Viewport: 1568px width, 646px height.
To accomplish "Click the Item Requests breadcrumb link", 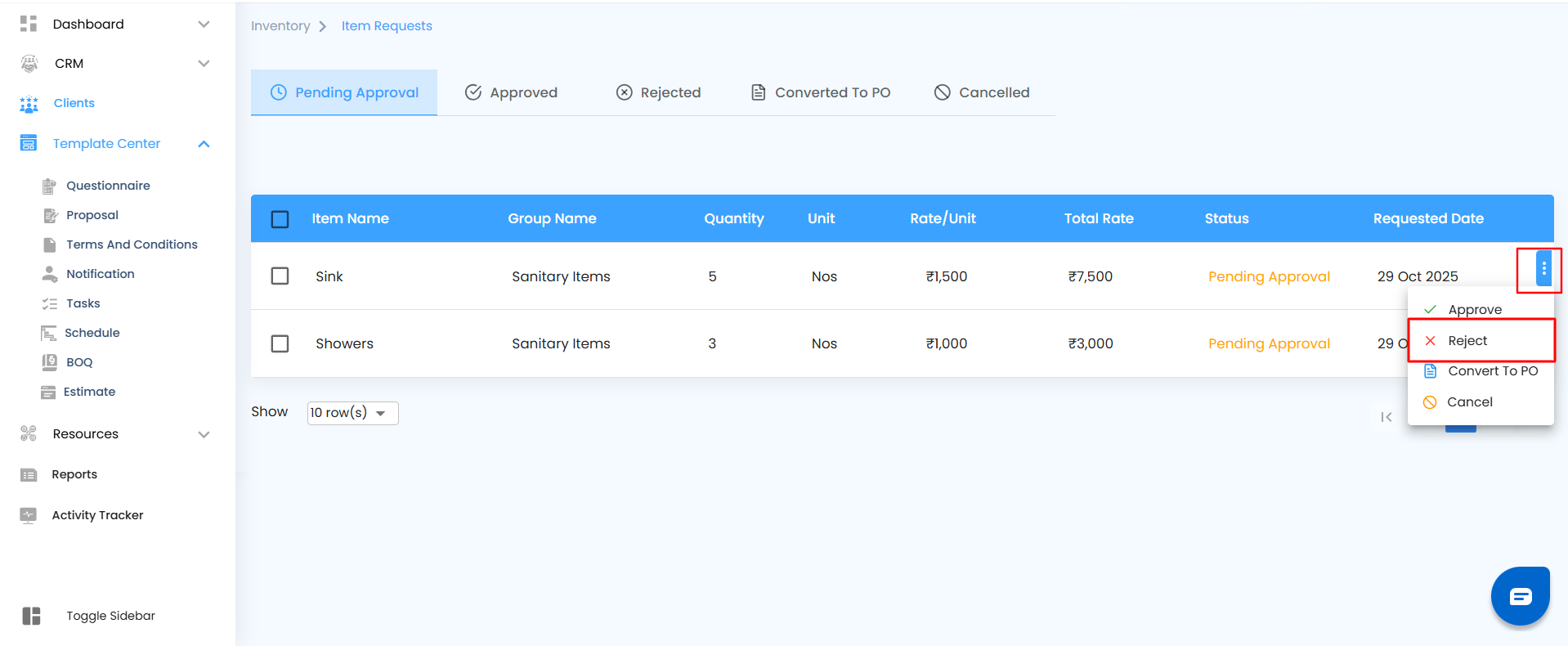I will click(387, 26).
